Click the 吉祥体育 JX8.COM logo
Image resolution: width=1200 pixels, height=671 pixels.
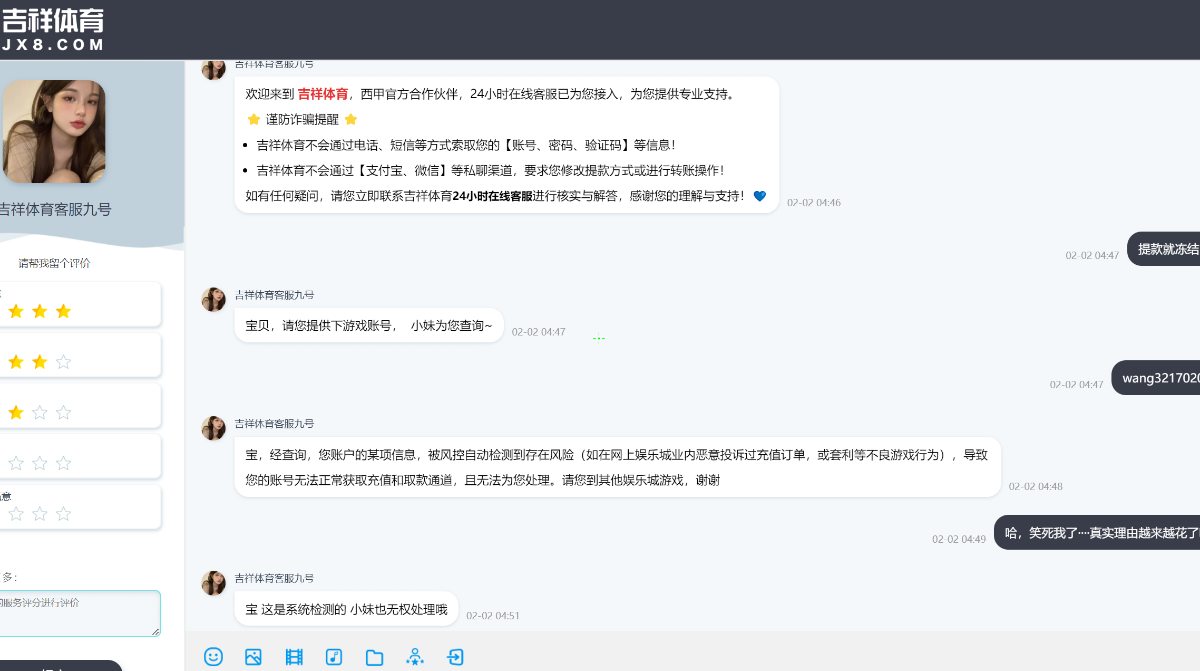(53, 30)
